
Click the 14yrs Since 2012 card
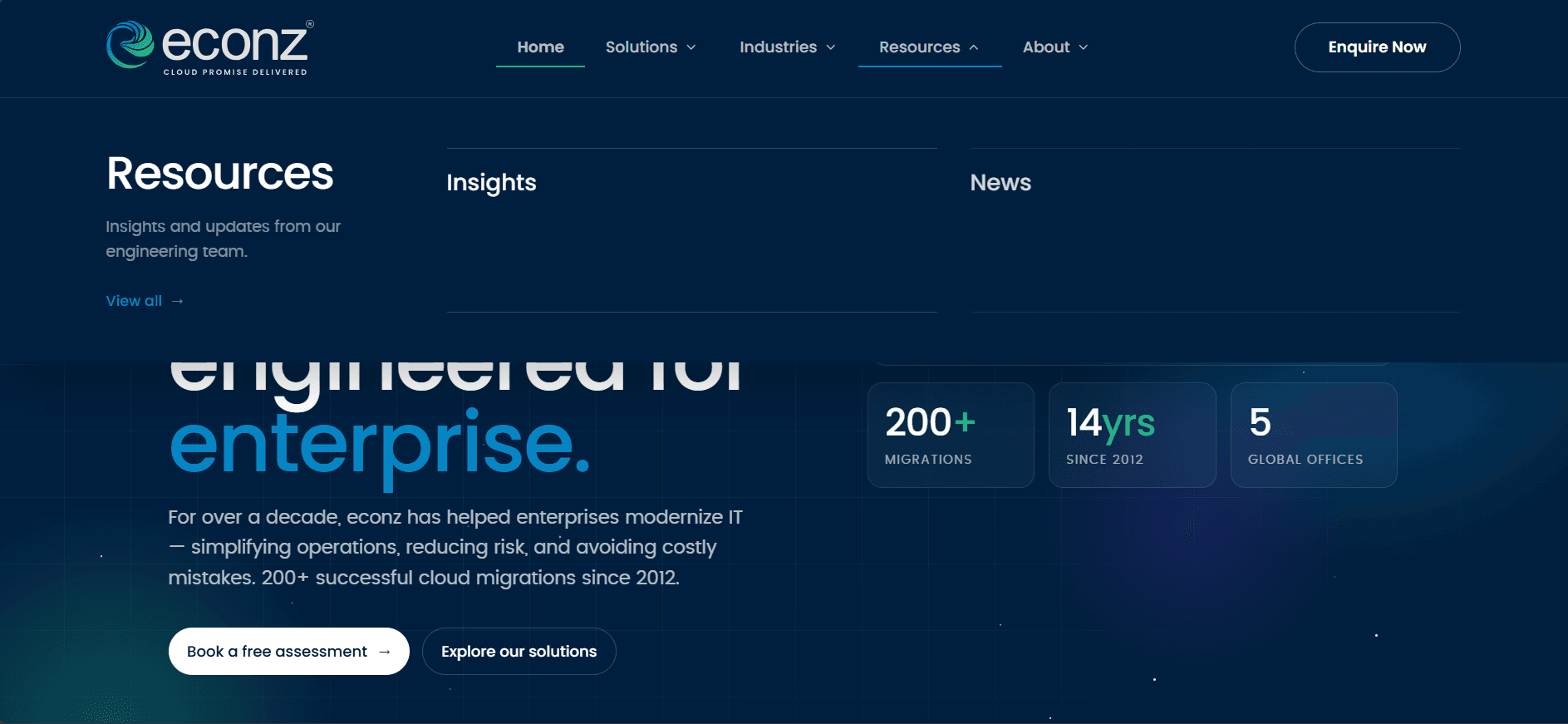(x=1133, y=435)
